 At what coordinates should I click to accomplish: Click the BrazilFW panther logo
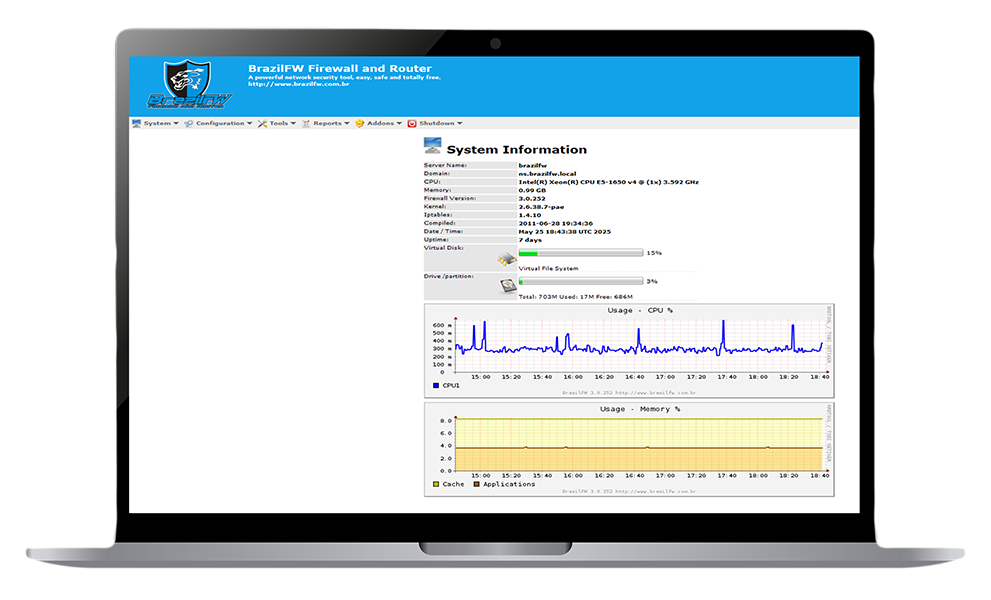tap(188, 86)
